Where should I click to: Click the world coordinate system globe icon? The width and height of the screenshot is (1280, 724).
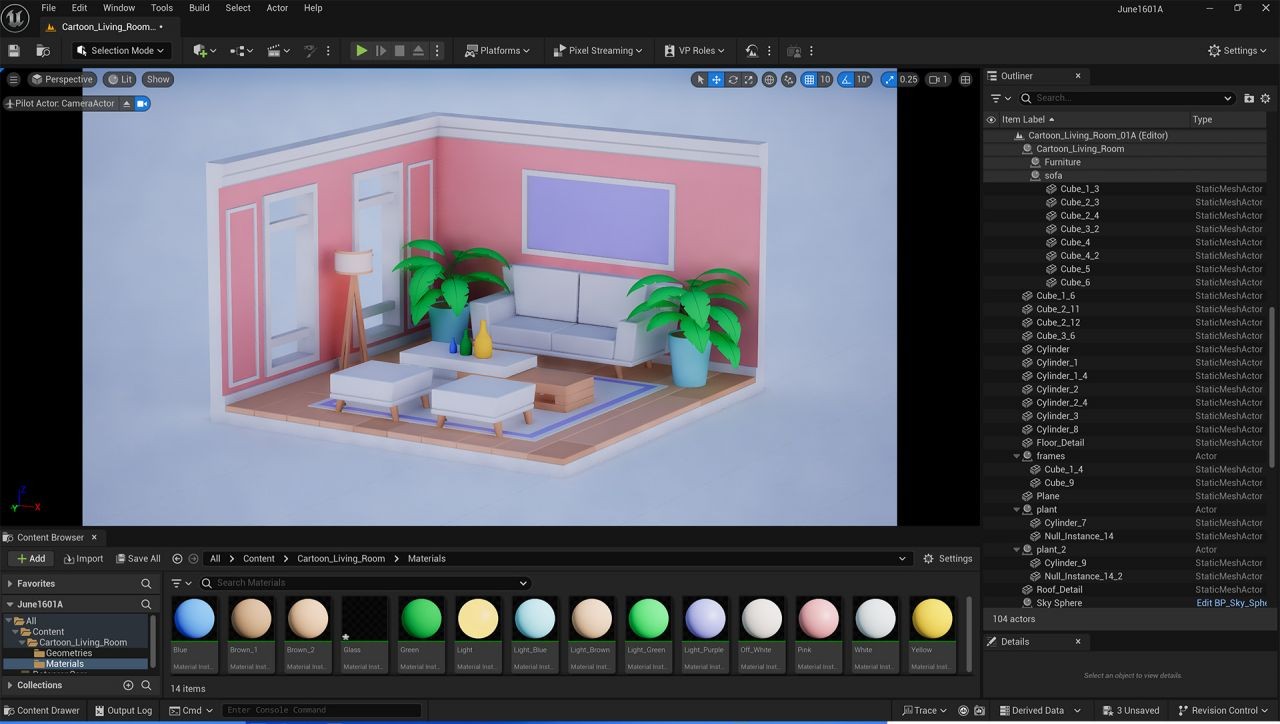coord(769,80)
